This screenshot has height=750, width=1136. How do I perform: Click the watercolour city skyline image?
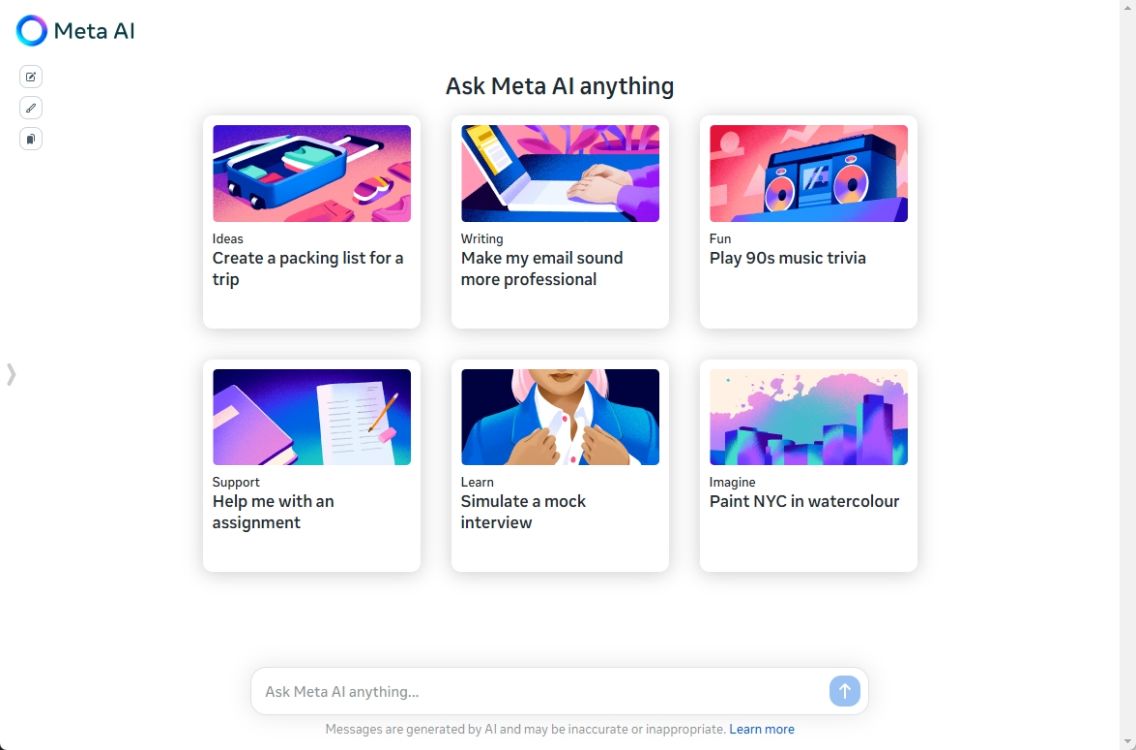[809, 417]
